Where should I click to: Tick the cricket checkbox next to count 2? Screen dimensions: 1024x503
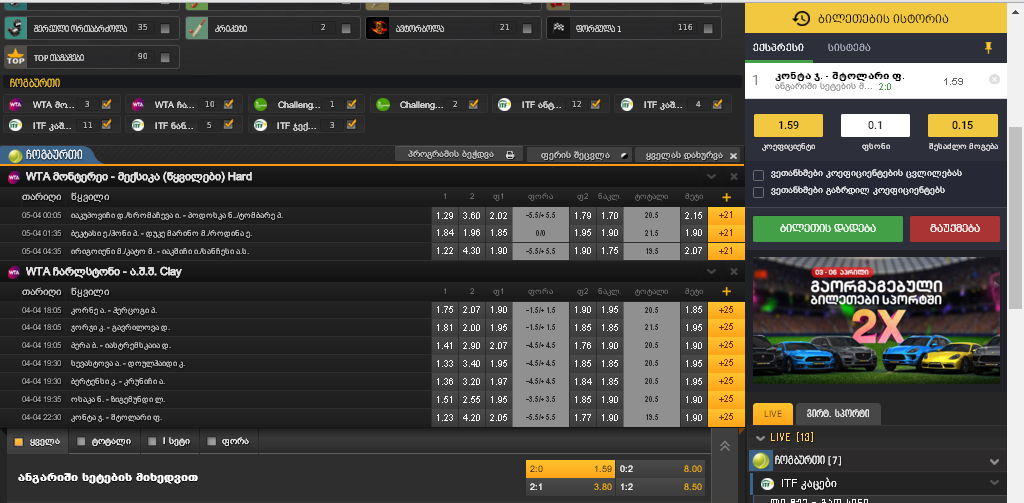click(x=346, y=28)
